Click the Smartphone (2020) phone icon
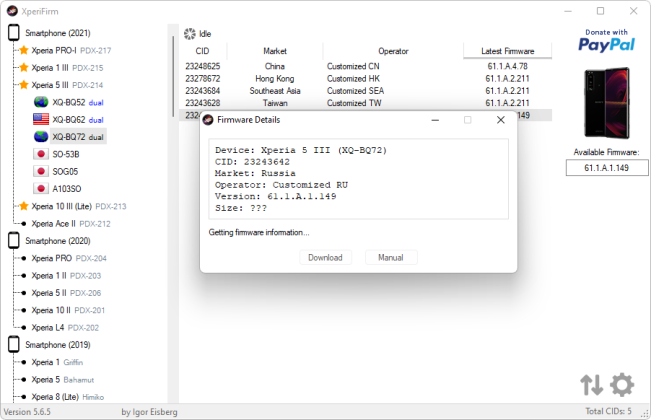 [14, 241]
